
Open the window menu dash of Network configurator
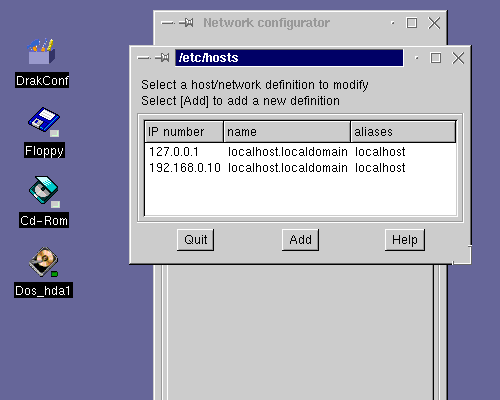(168, 23)
